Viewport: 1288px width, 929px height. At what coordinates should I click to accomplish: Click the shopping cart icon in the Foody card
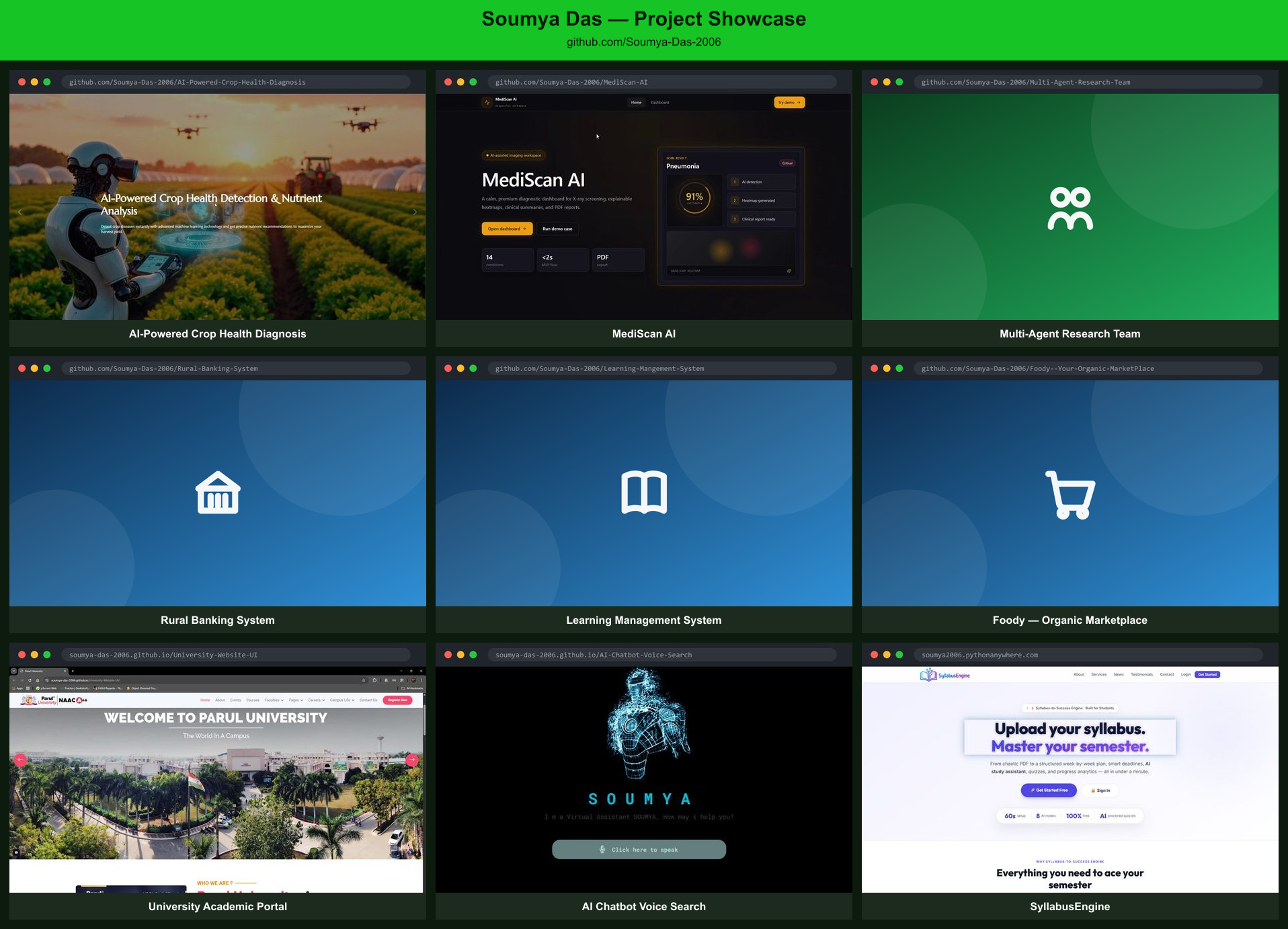pos(1070,495)
